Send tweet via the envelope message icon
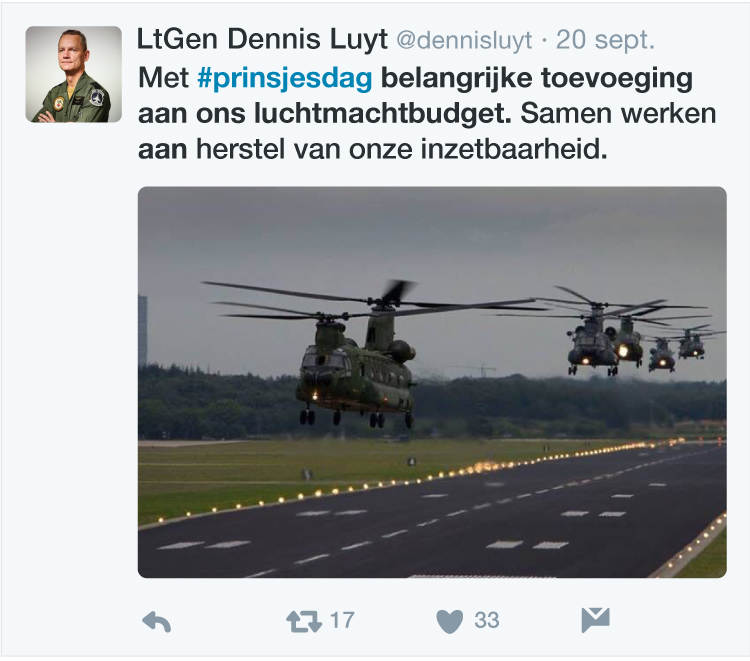750x661 pixels. point(596,620)
